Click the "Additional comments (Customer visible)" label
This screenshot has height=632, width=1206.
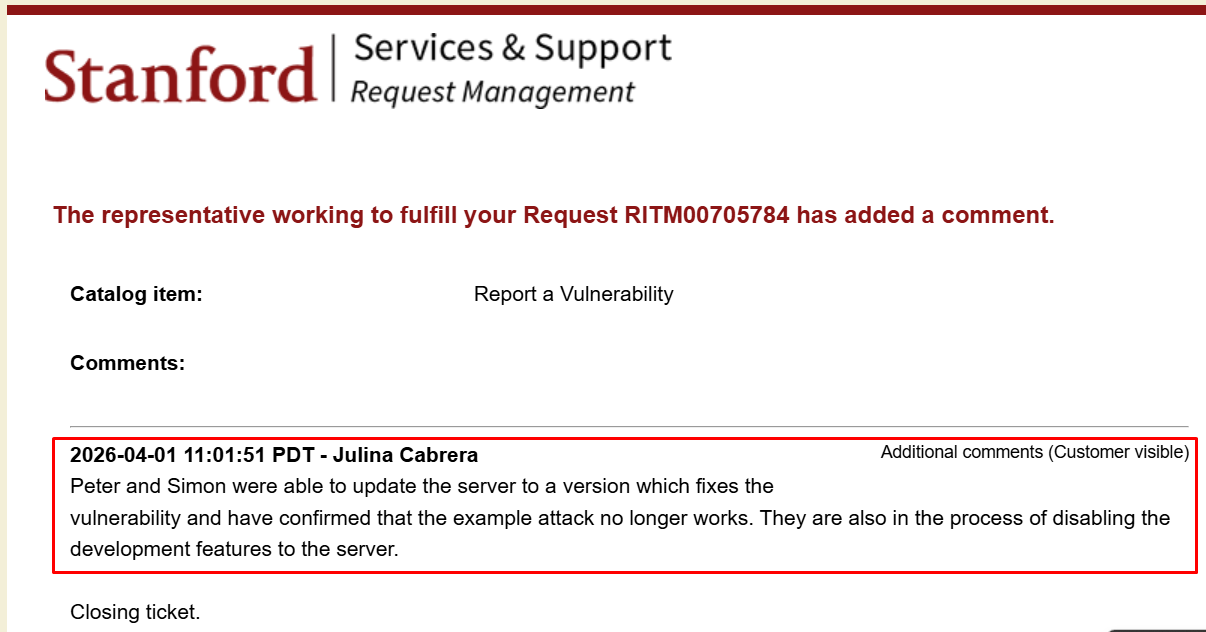click(x=1034, y=452)
